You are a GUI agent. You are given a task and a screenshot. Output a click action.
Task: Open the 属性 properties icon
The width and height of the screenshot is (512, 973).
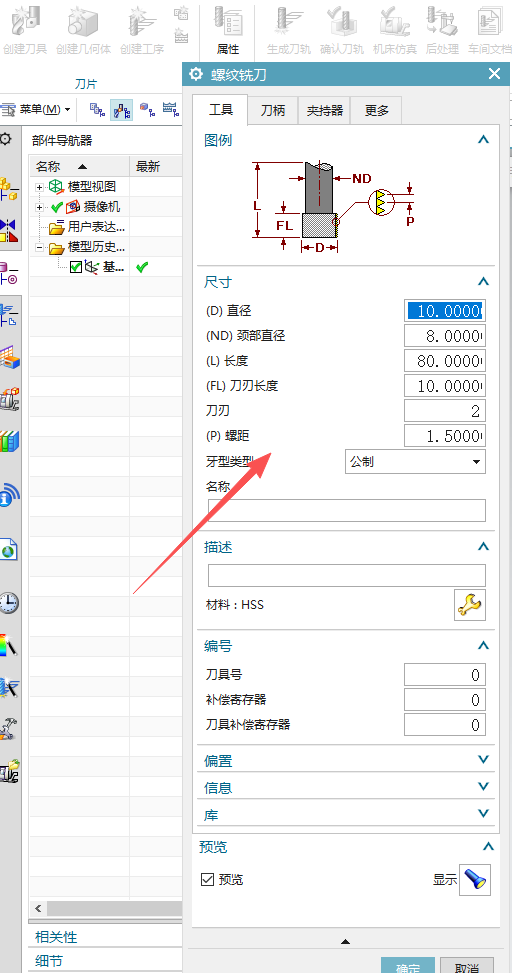point(227,29)
